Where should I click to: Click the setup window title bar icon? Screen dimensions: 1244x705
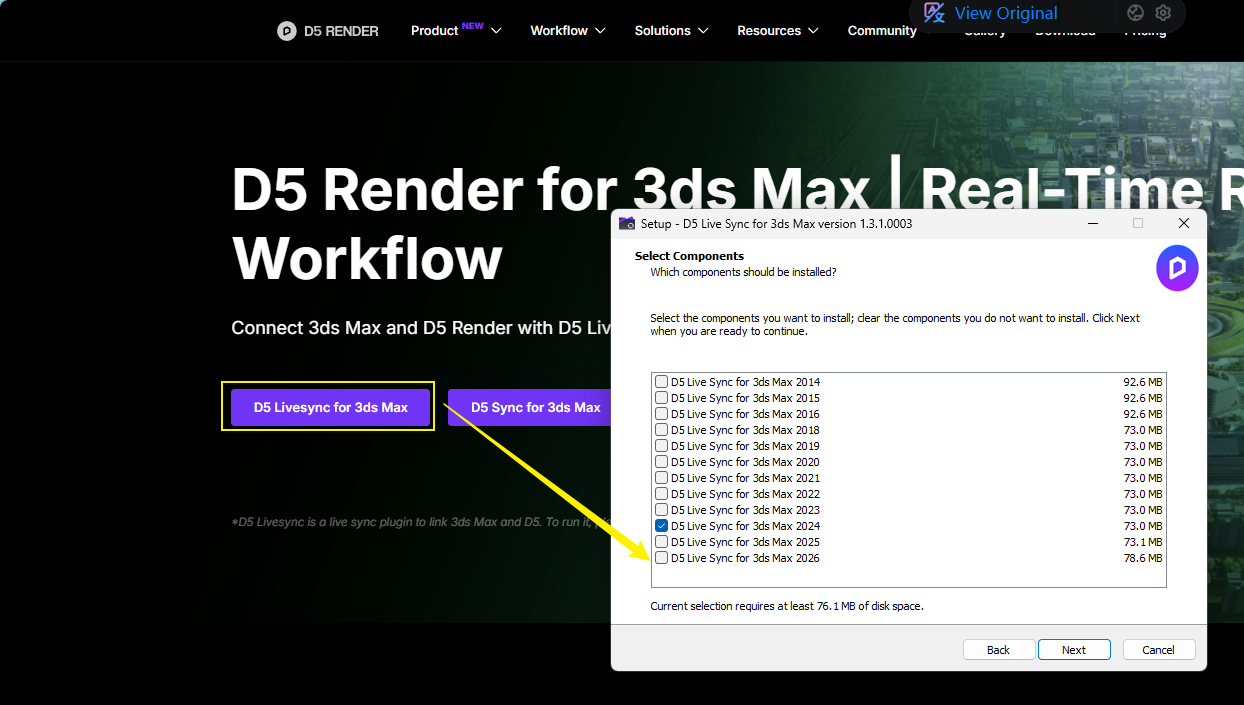click(x=627, y=223)
